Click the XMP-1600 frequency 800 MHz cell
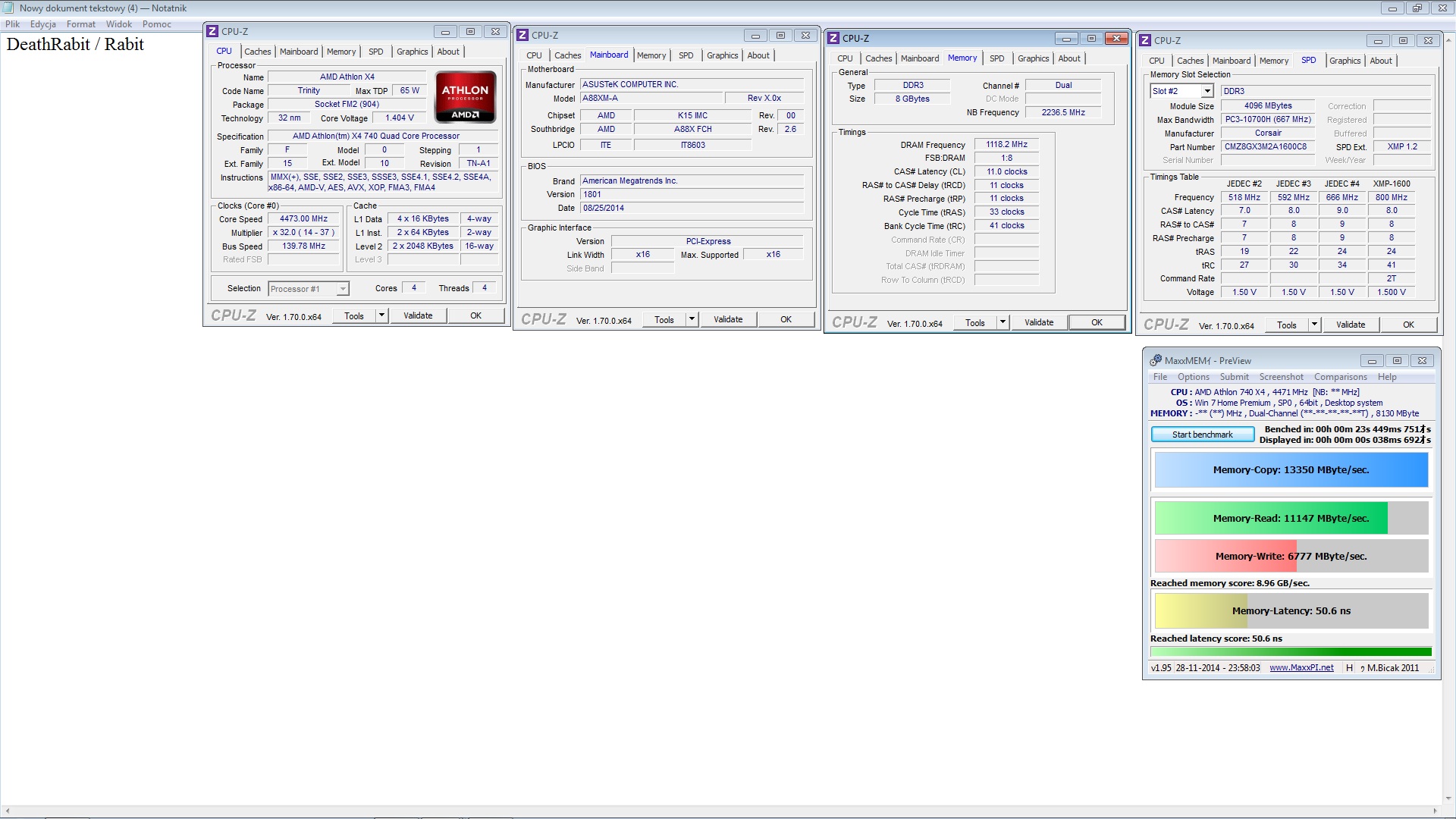 click(1392, 197)
